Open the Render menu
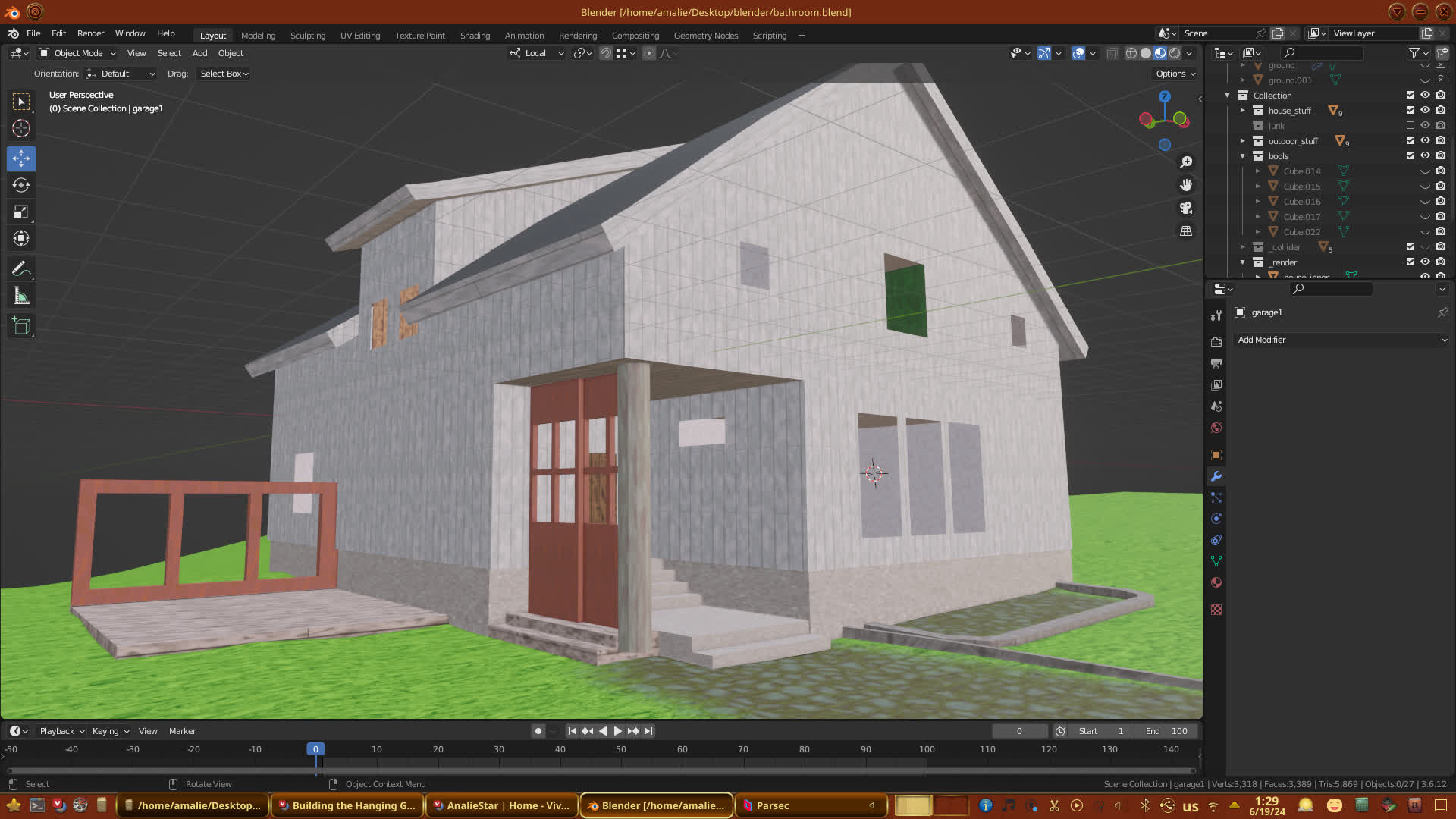Image resolution: width=1456 pixels, height=819 pixels. [90, 33]
